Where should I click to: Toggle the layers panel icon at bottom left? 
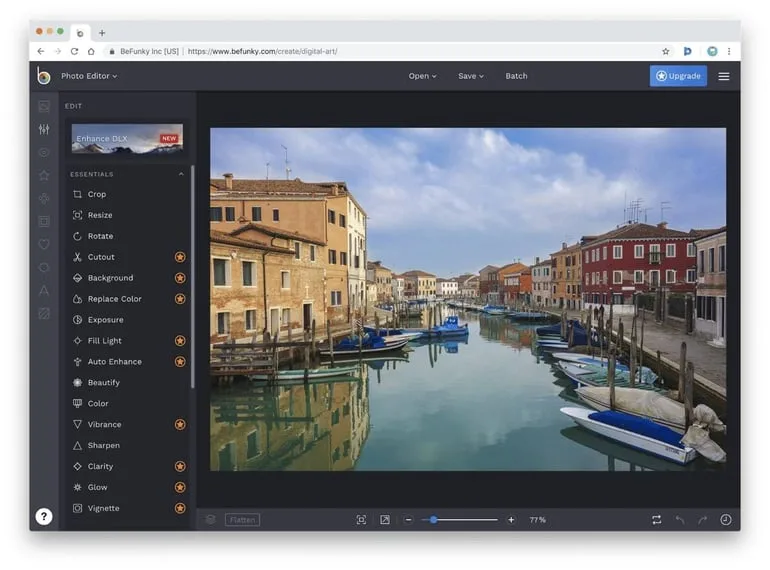[211, 520]
